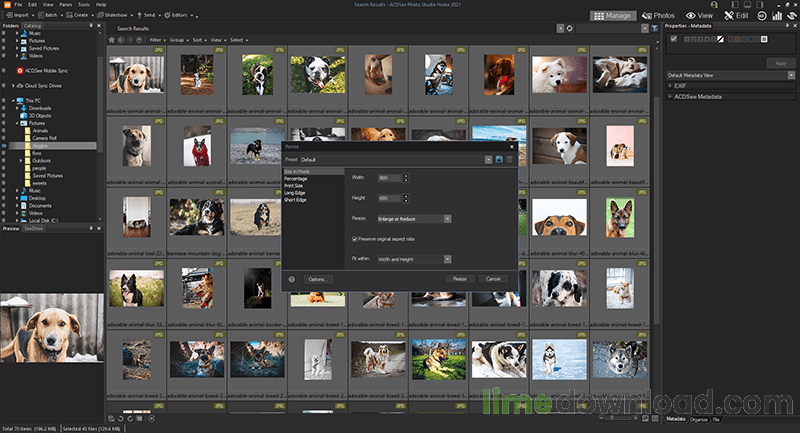Screen dimensions: 800x433
Task: Open the 365 mode icon
Action: click(760, 16)
